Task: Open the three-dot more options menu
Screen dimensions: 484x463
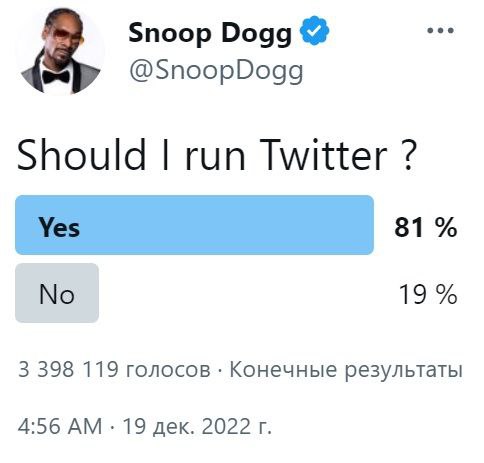Action: click(x=440, y=31)
